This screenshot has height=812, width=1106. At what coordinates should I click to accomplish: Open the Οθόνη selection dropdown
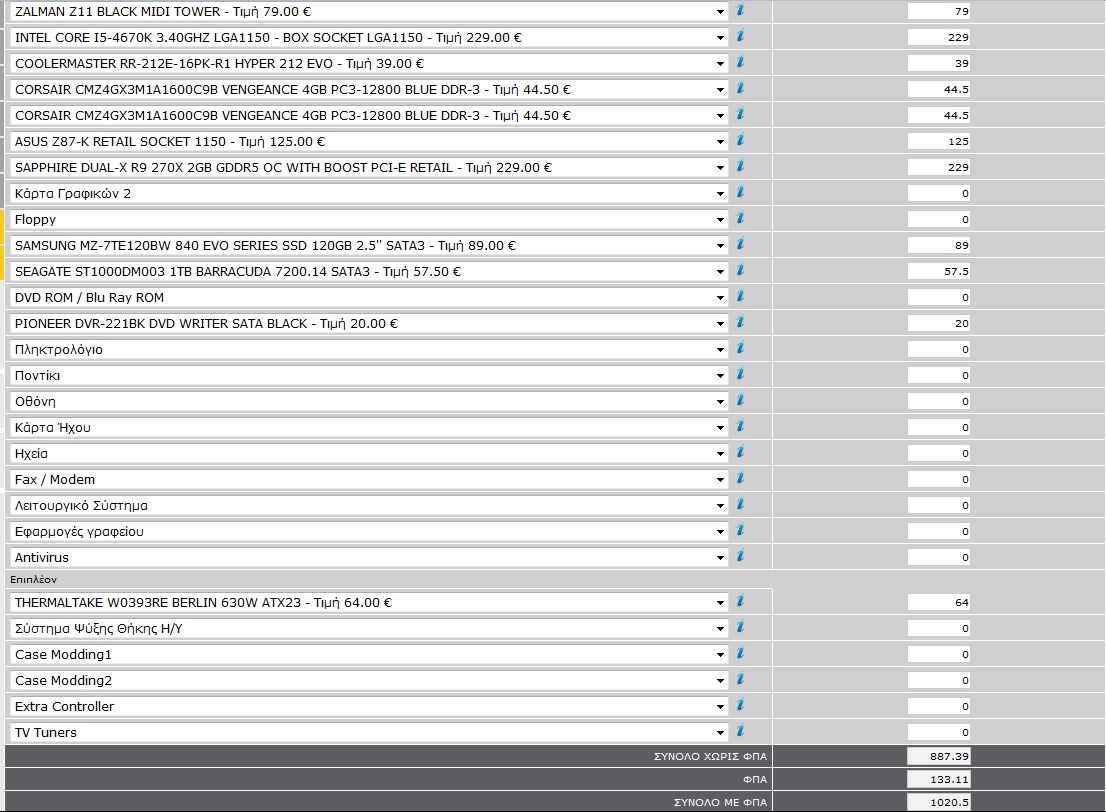[368, 402]
